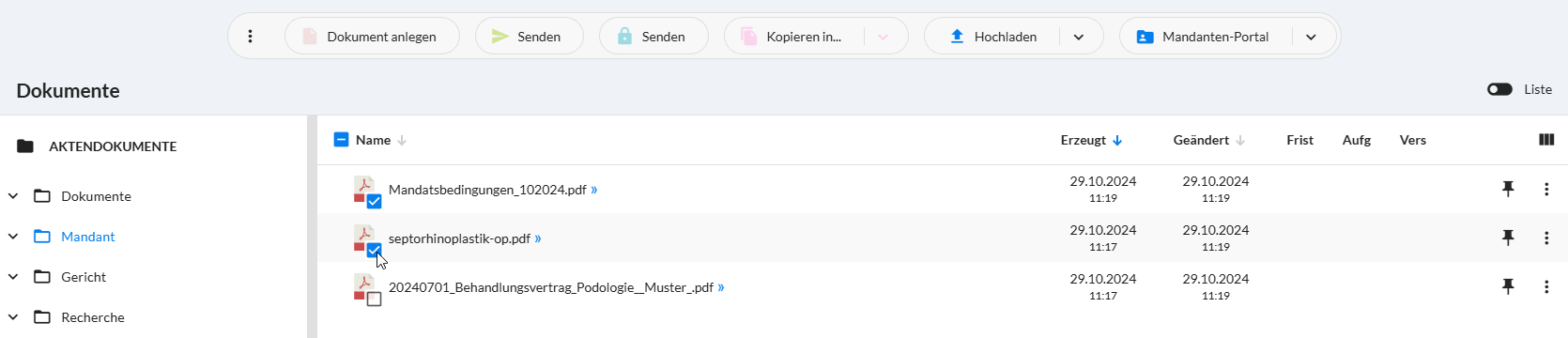
Task: Open the preview arrows next to septorhinoplastik-op.pdf
Action: point(538,238)
